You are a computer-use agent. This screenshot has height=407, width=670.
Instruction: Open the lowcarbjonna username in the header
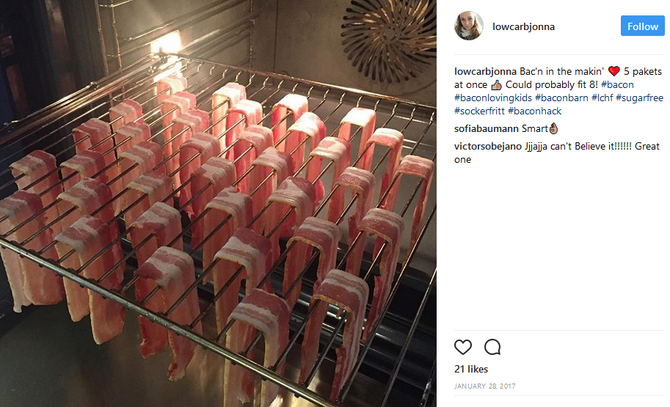click(523, 26)
